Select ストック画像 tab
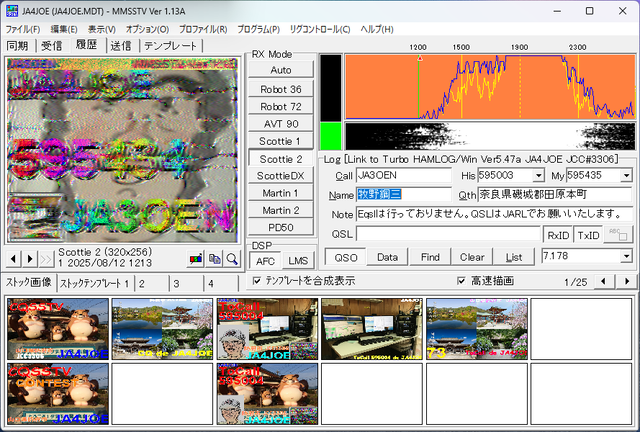Viewport: 640px width, 432px height. [x=29, y=282]
